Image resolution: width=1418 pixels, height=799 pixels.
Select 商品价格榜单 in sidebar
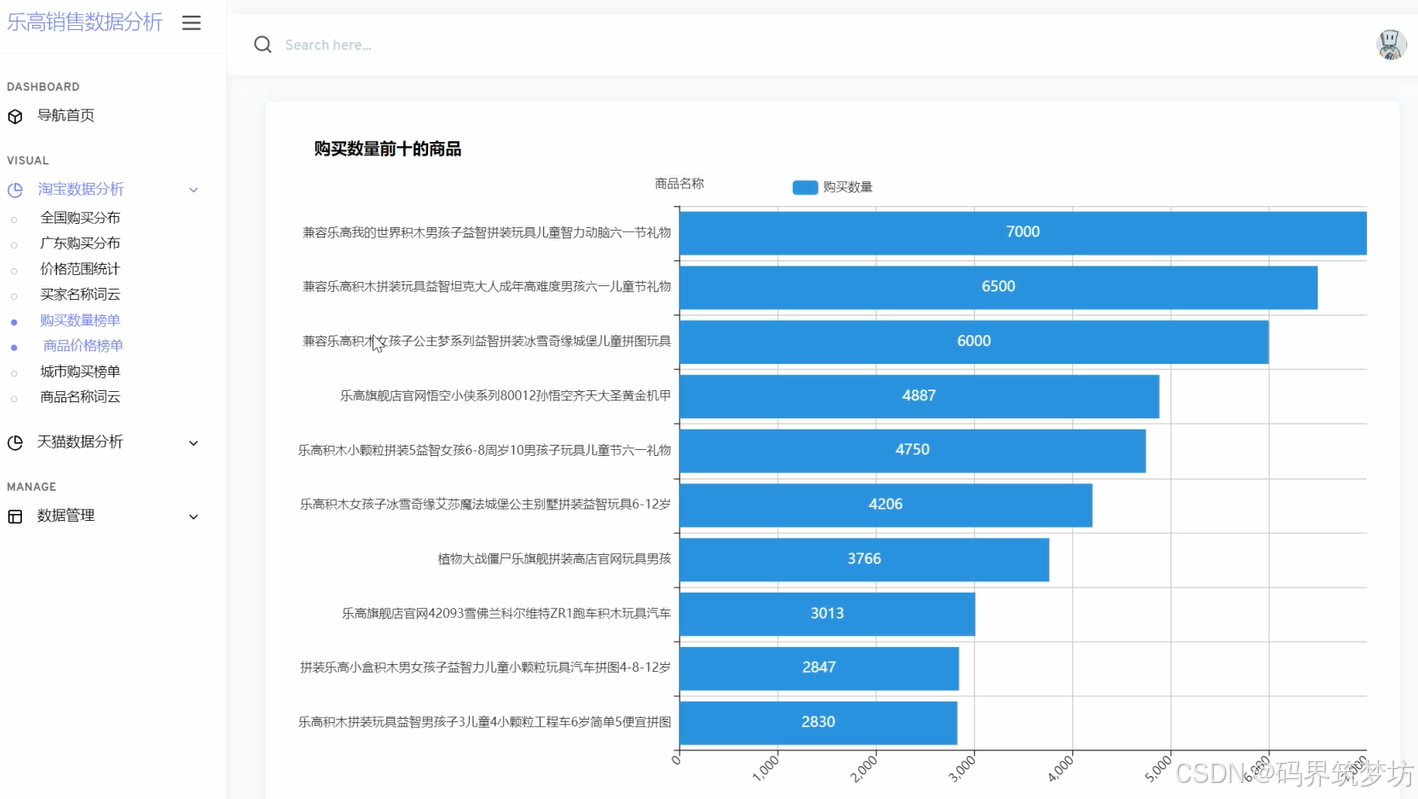tap(83, 346)
